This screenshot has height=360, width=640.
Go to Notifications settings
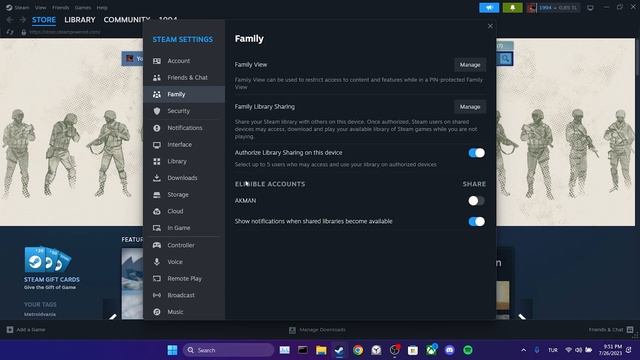tap(184, 128)
